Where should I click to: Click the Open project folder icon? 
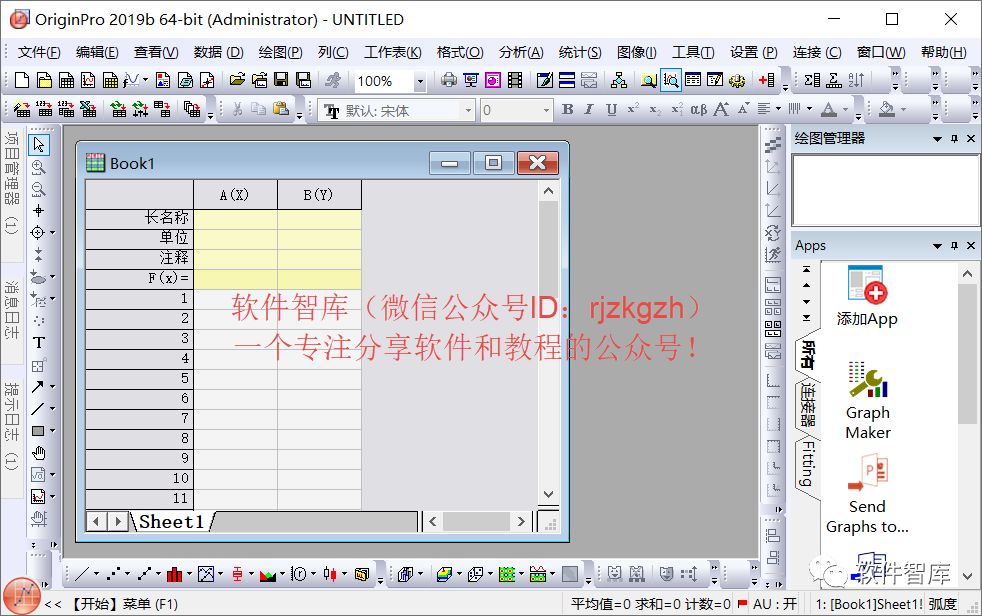click(237, 80)
